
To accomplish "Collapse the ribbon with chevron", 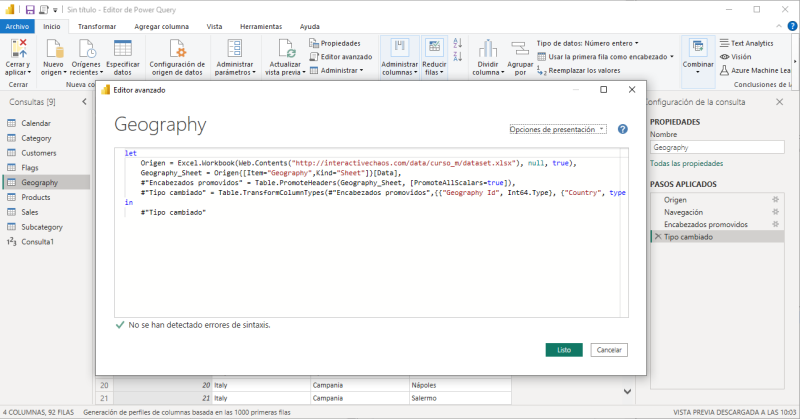I will click(779, 26).
